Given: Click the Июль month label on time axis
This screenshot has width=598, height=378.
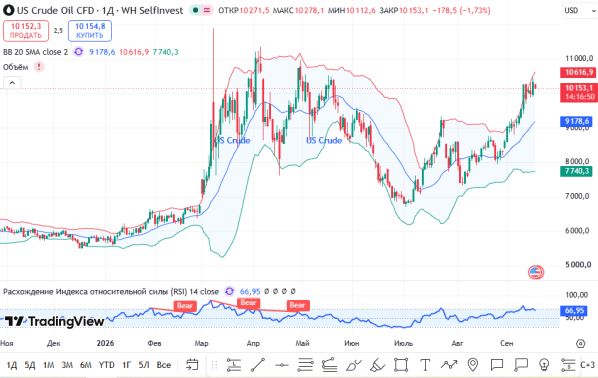Looking at the screenshot, I should [403, 343].
